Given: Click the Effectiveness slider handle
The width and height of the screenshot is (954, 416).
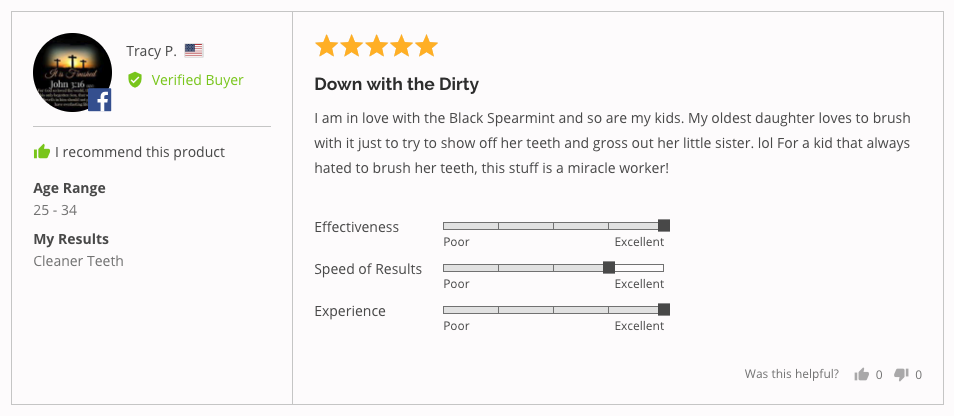Looking at the screenshot, I should [x=664, y=226].
